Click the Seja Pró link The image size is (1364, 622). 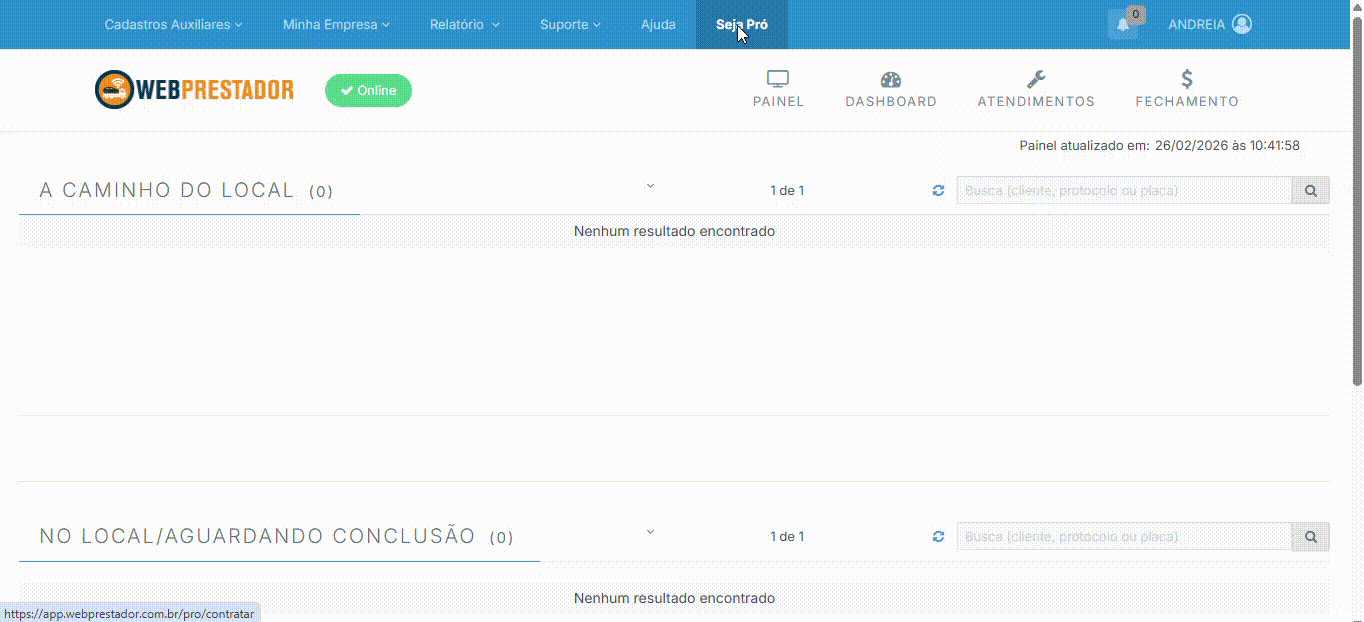click(741, 24)
